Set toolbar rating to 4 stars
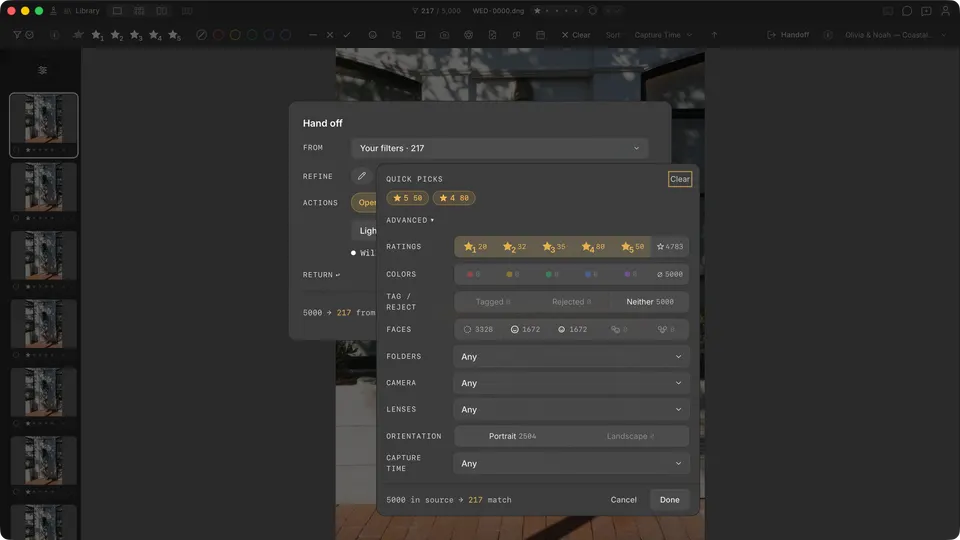Image resolution: width=960 pixels, height=540 pixels. tap(155, 36)
